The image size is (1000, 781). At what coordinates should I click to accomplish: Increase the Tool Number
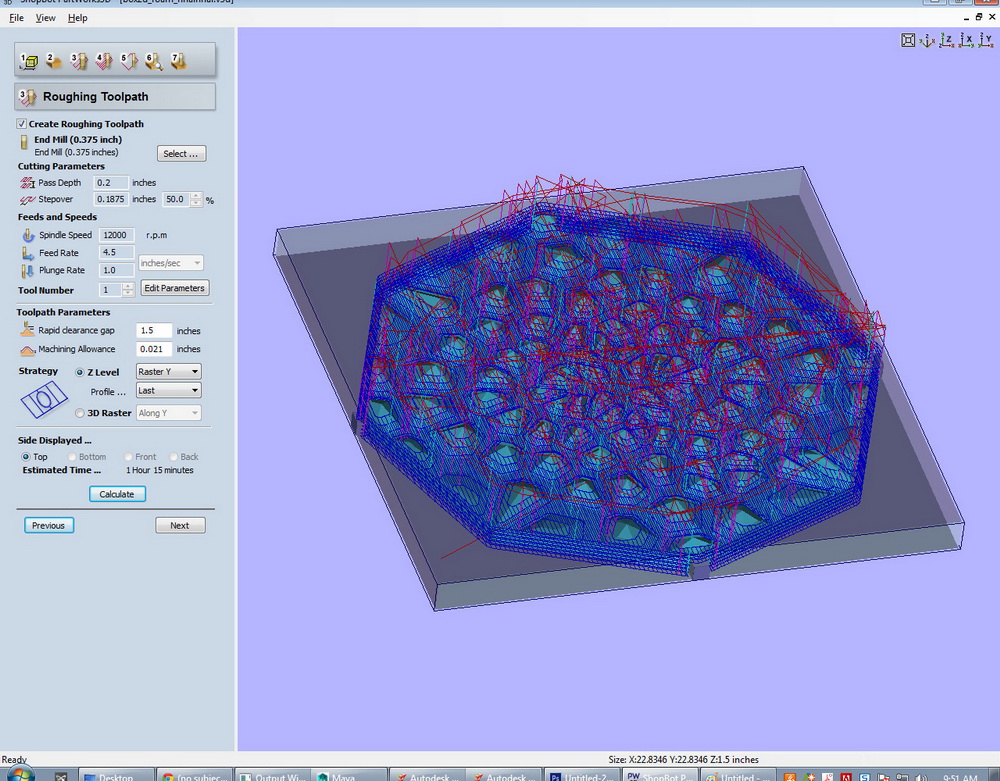coord(128,286)
